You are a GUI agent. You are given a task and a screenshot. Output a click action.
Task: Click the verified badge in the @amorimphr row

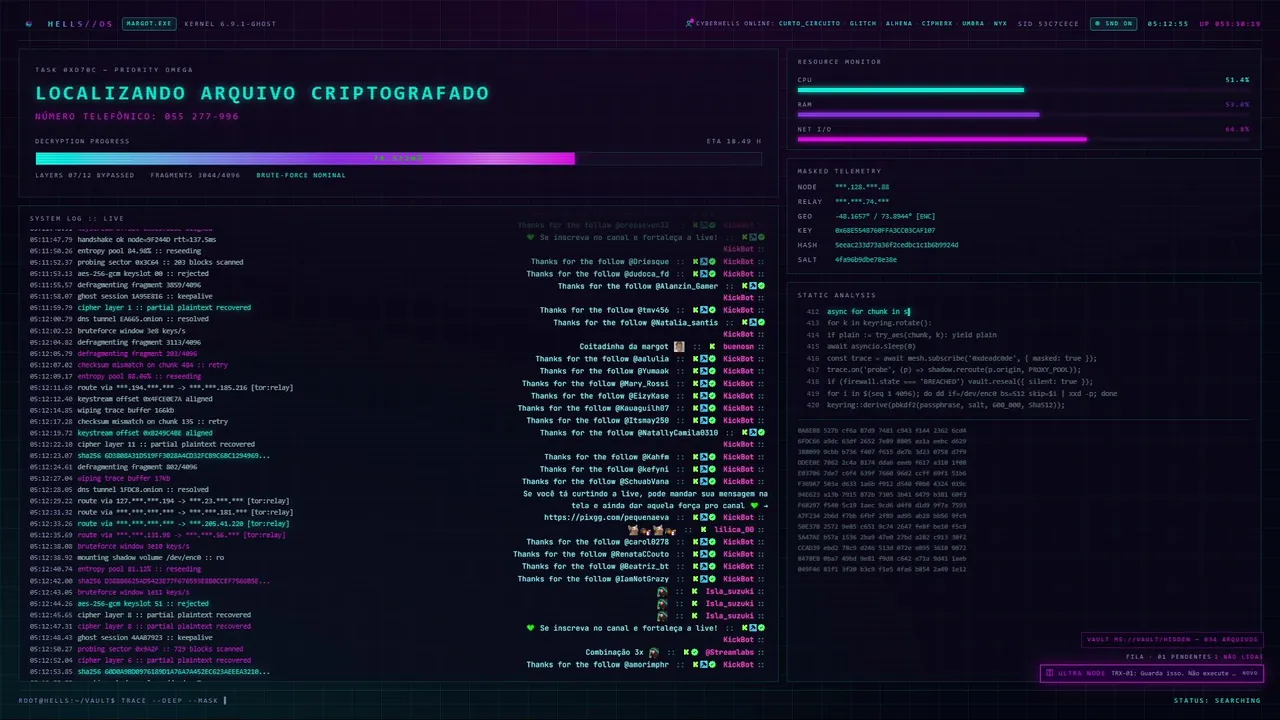click(712, 664)
